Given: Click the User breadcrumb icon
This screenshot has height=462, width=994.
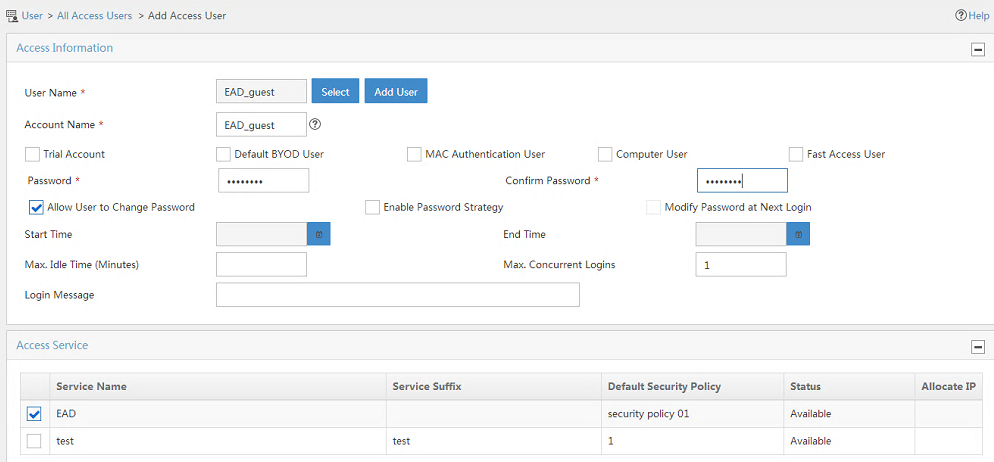Looking at the screenshot, I should tap(11, 15).
